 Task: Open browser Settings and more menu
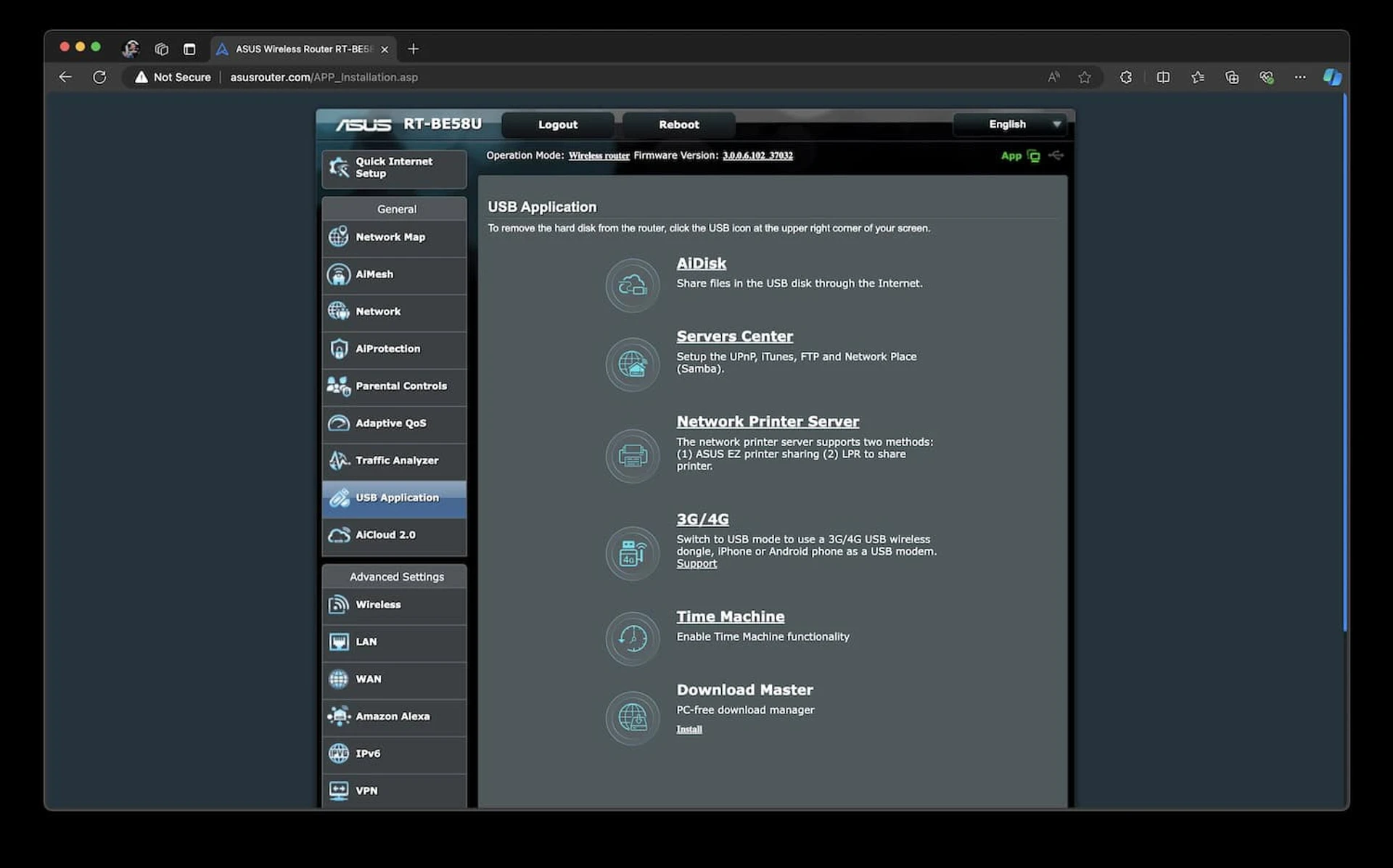(x=1300, y=77)
